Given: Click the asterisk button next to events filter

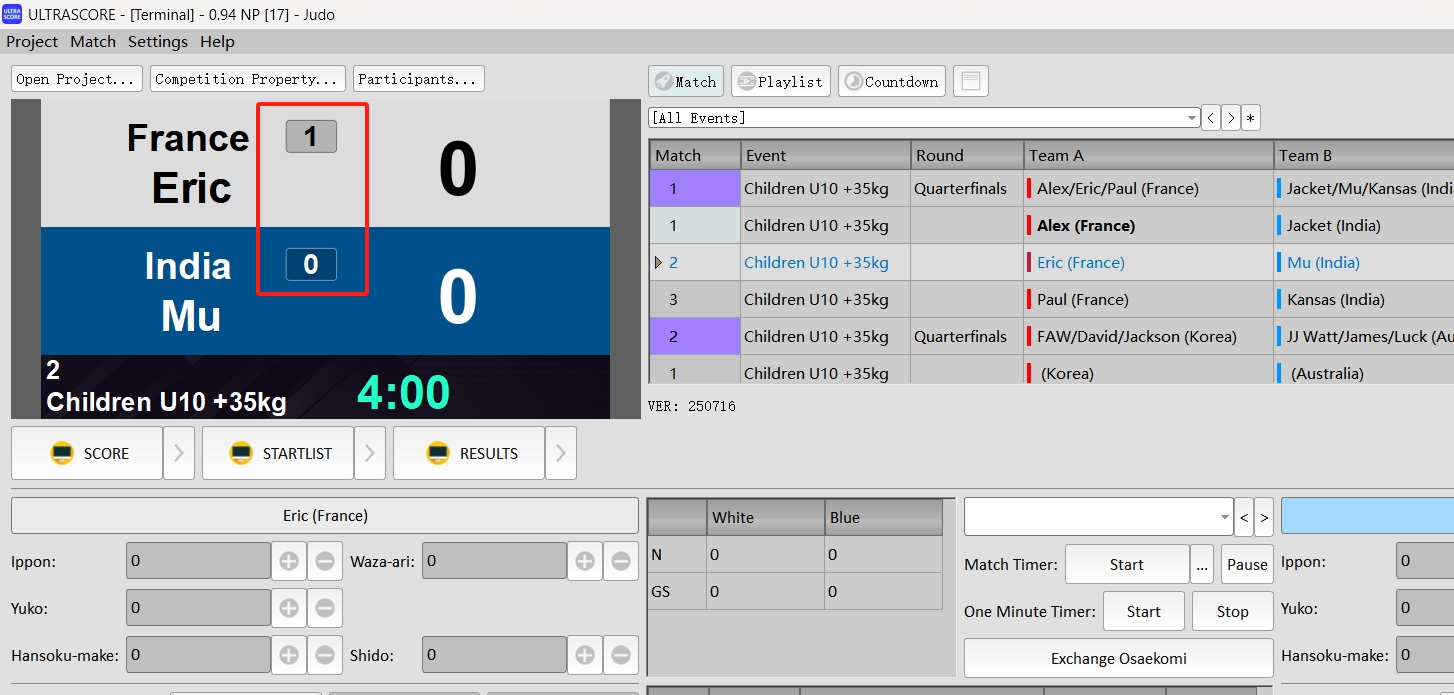Looking at the screenshot, I should pyautogui.click(x=1251, y=118).
